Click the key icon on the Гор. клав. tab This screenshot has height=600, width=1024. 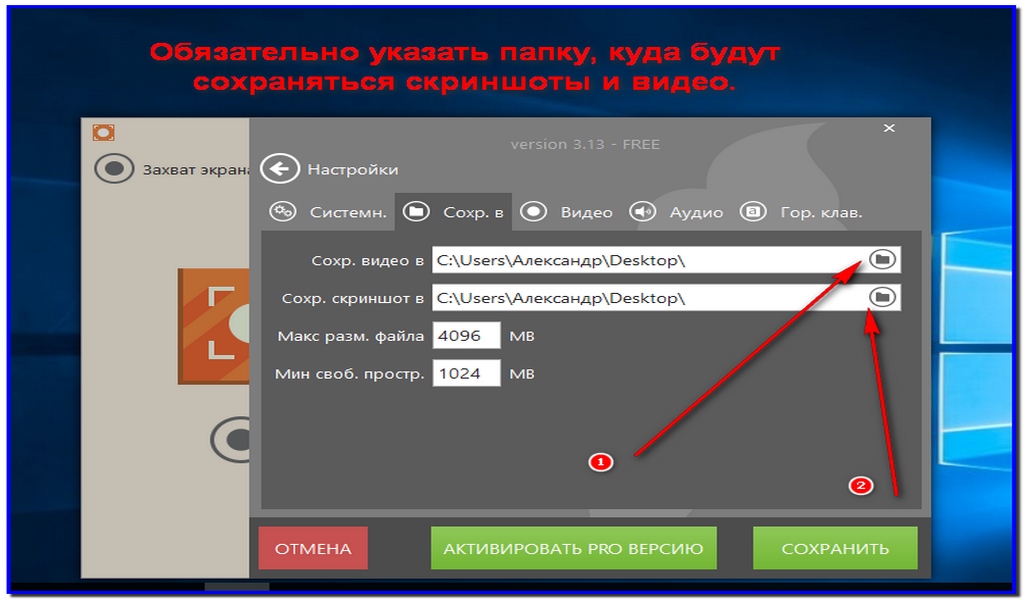752,211
